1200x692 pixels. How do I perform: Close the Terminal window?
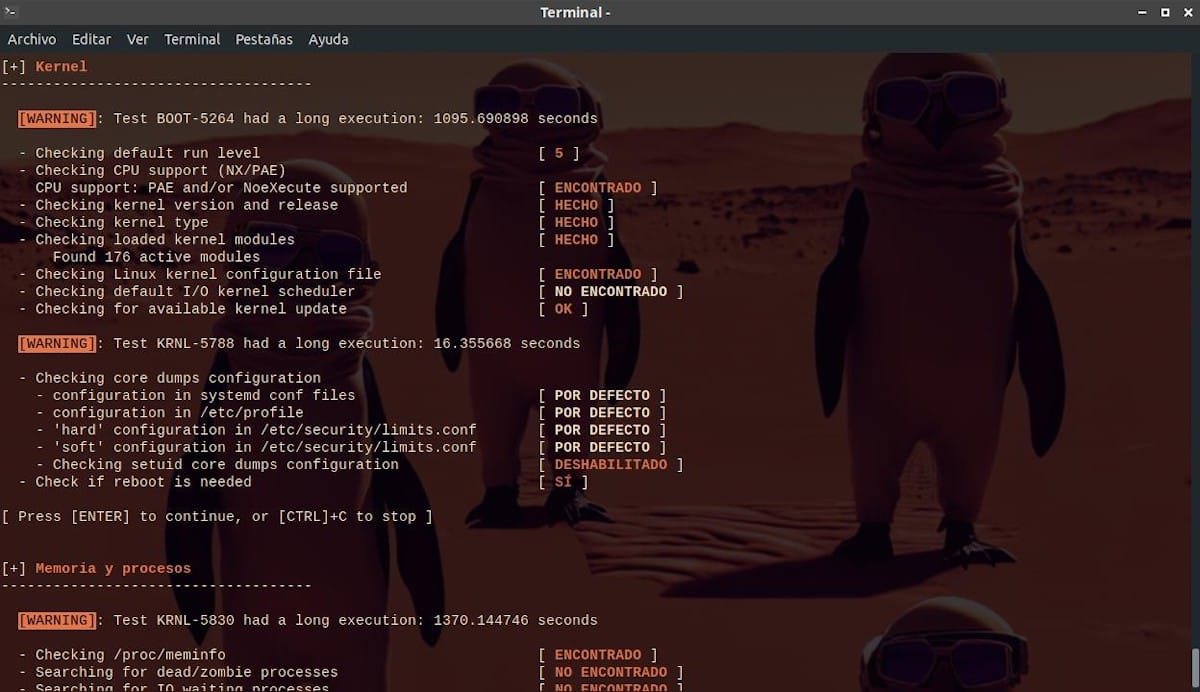coord(1187,12)
